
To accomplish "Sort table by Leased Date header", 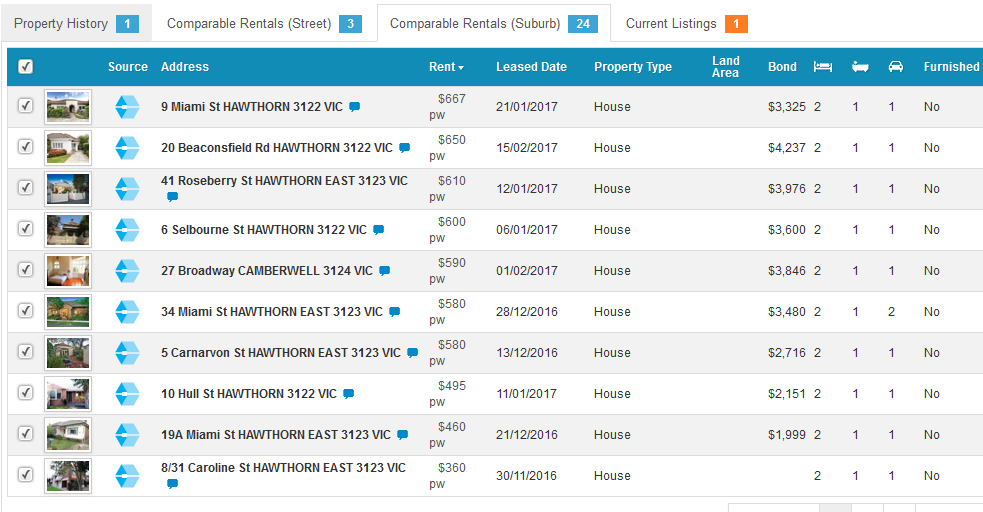I will pyautogui.click(x=531, y=67).
